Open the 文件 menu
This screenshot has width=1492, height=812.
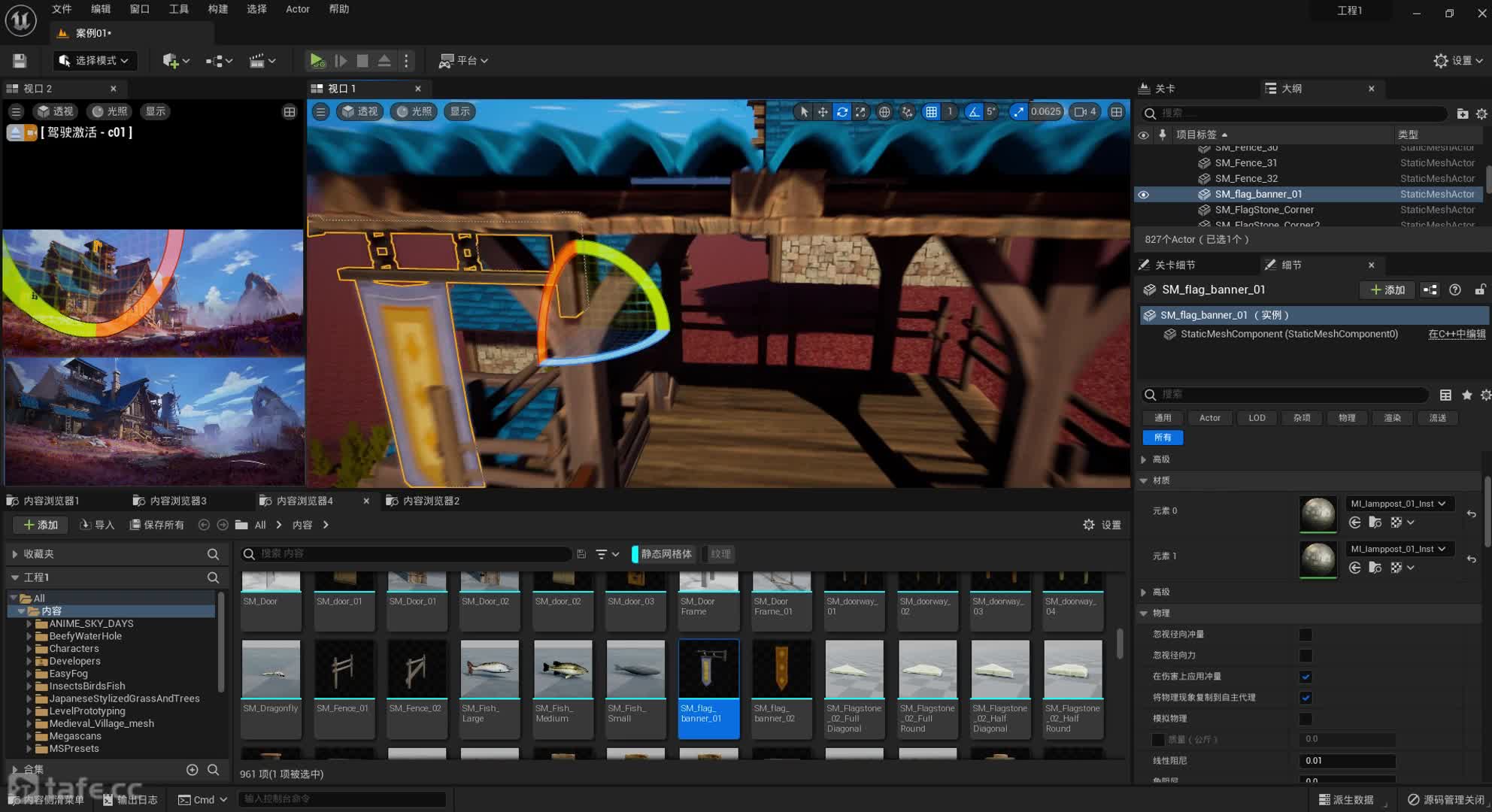pos(62,9)
